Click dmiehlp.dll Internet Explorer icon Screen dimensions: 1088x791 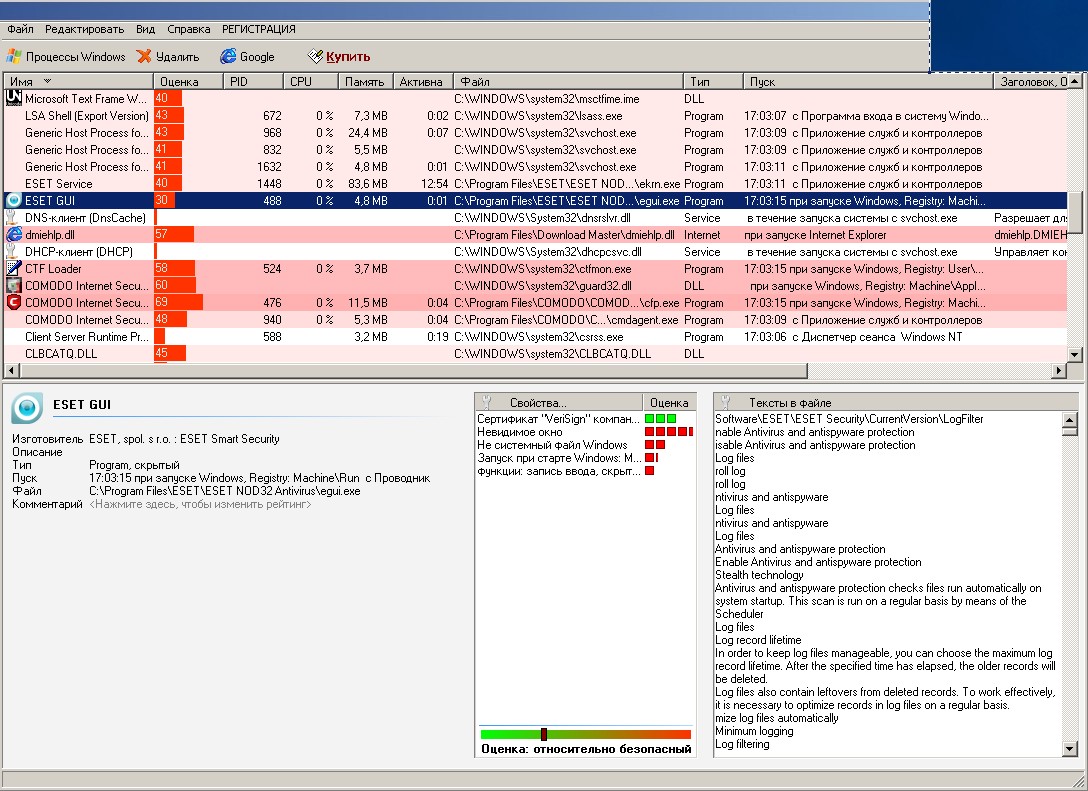(13, 235)
